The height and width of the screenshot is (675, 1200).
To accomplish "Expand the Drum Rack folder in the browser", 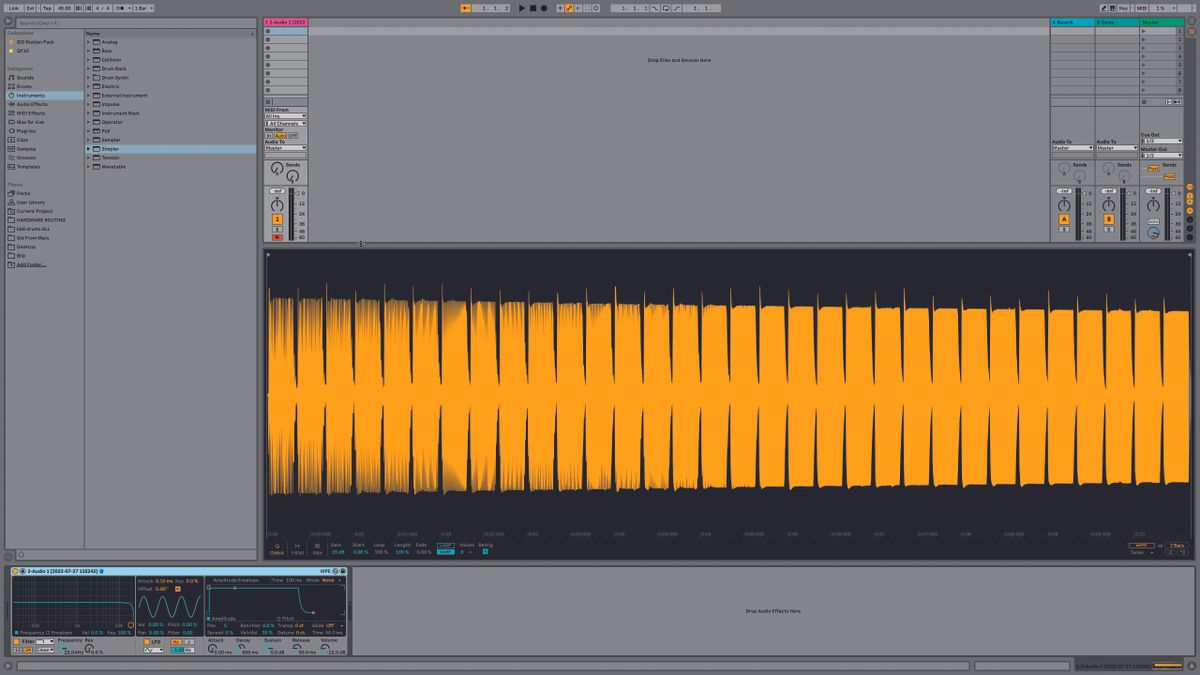I will click(88, 69).
